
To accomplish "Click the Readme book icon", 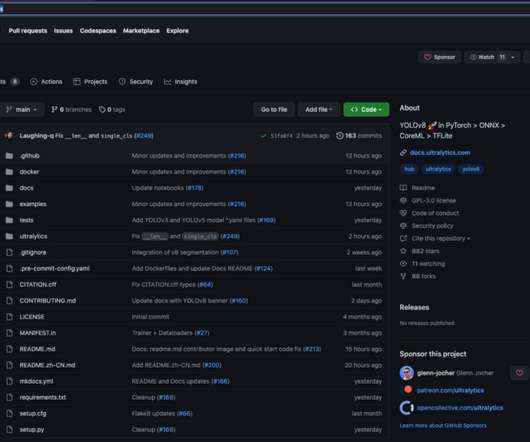I will (x=403, y=188).
